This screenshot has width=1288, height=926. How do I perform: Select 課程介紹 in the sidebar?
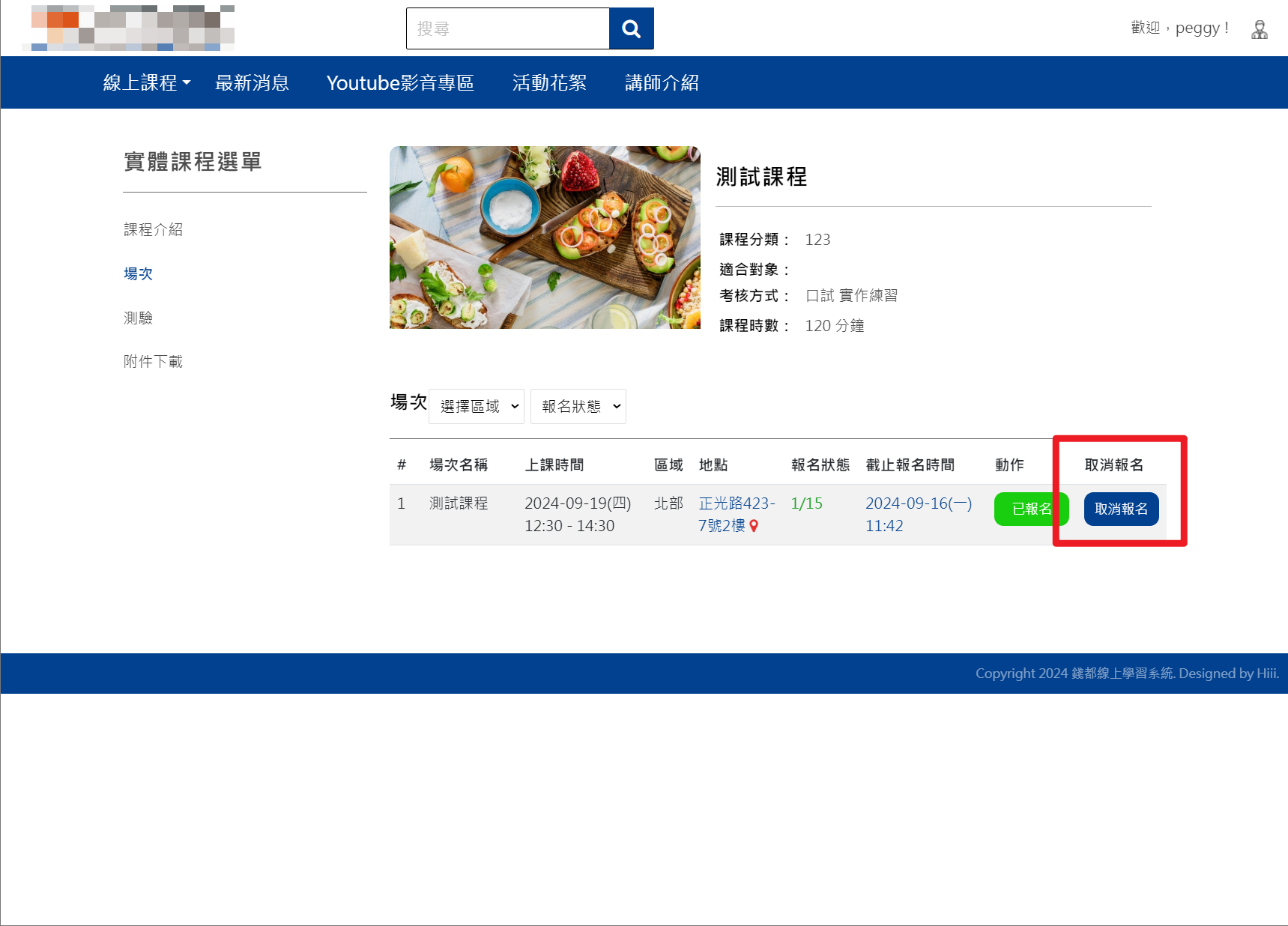154,229
